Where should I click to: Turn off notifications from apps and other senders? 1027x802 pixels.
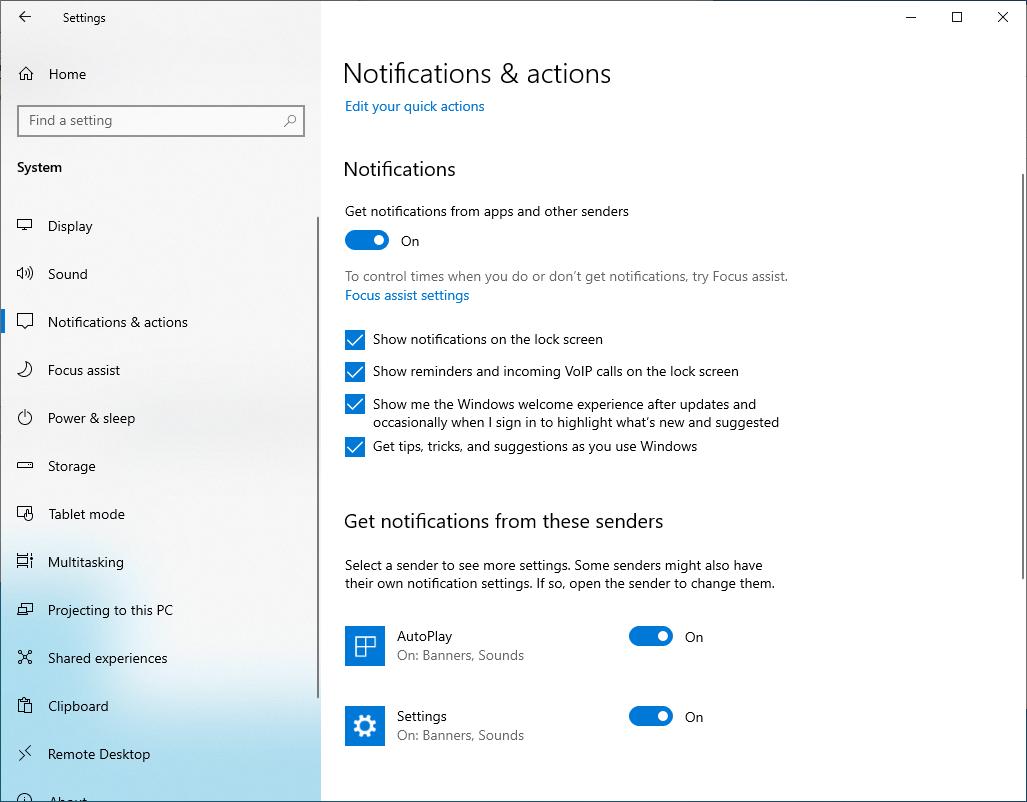366,240
